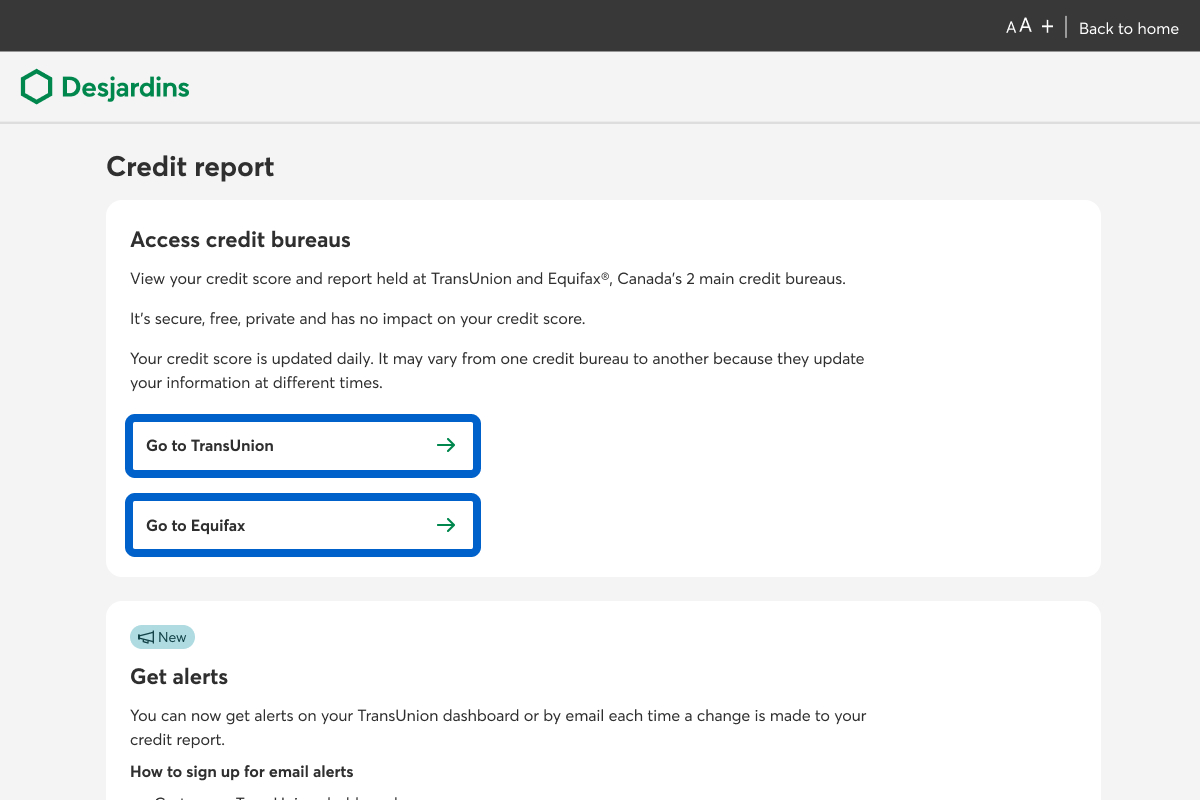Click the 'secure, free, private' sentence
1200x800 pixels.
coord(357,319)
